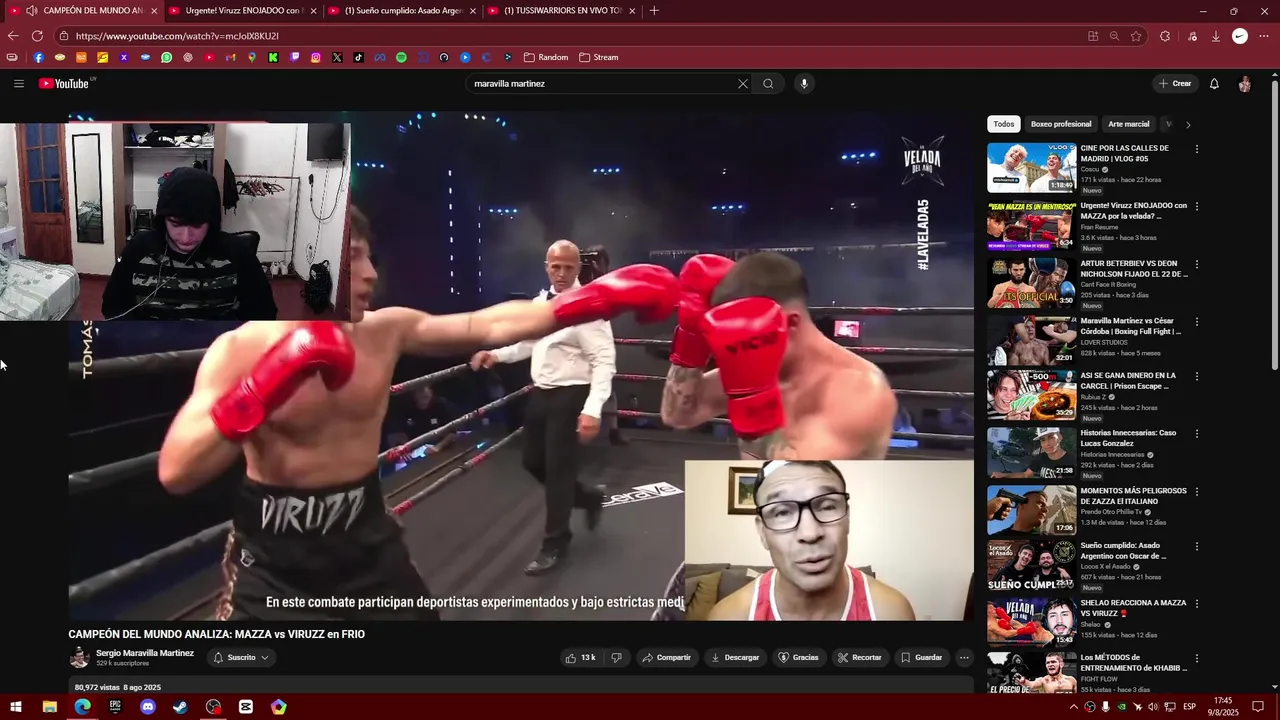Viewport: 1280px width, 720px height.
Task: Switch to Urgente! Viruzz ENOJADOO tab
Action: tap(242, 11)
